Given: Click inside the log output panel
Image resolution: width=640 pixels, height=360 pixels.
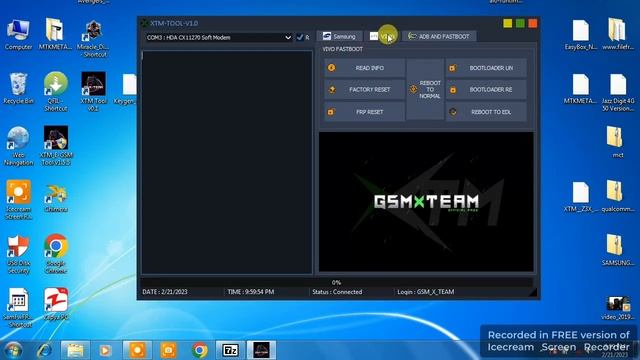Looking at the screenshot, I should tap(227, 162).
